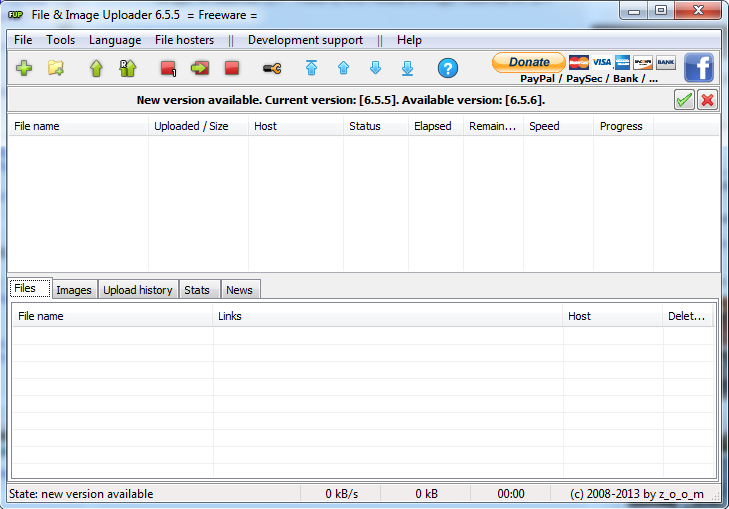Click the Links column header
The width and height of the screenshot is (729, 509).
[x=388, y=316]
